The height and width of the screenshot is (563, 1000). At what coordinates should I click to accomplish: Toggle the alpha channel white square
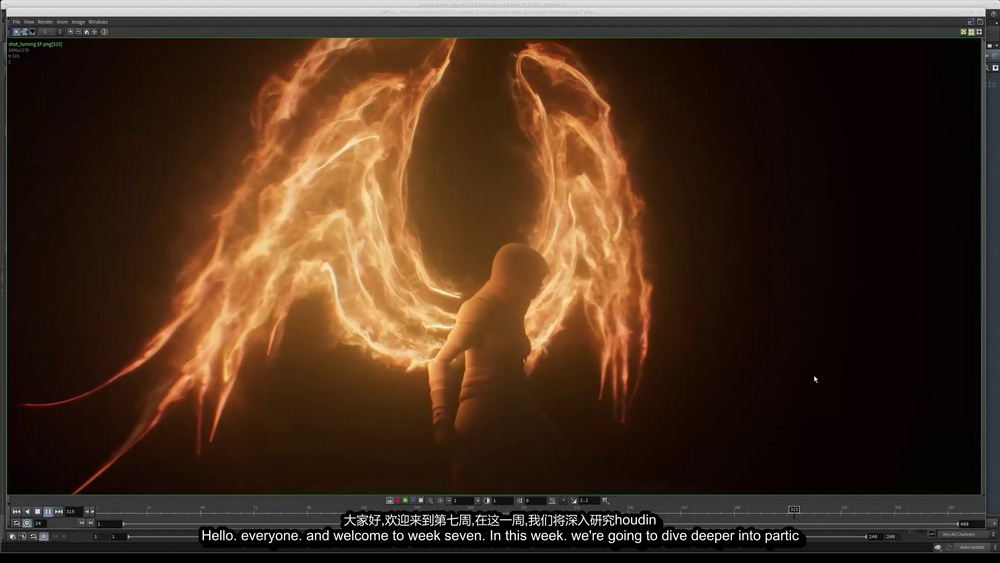[421, 501]
